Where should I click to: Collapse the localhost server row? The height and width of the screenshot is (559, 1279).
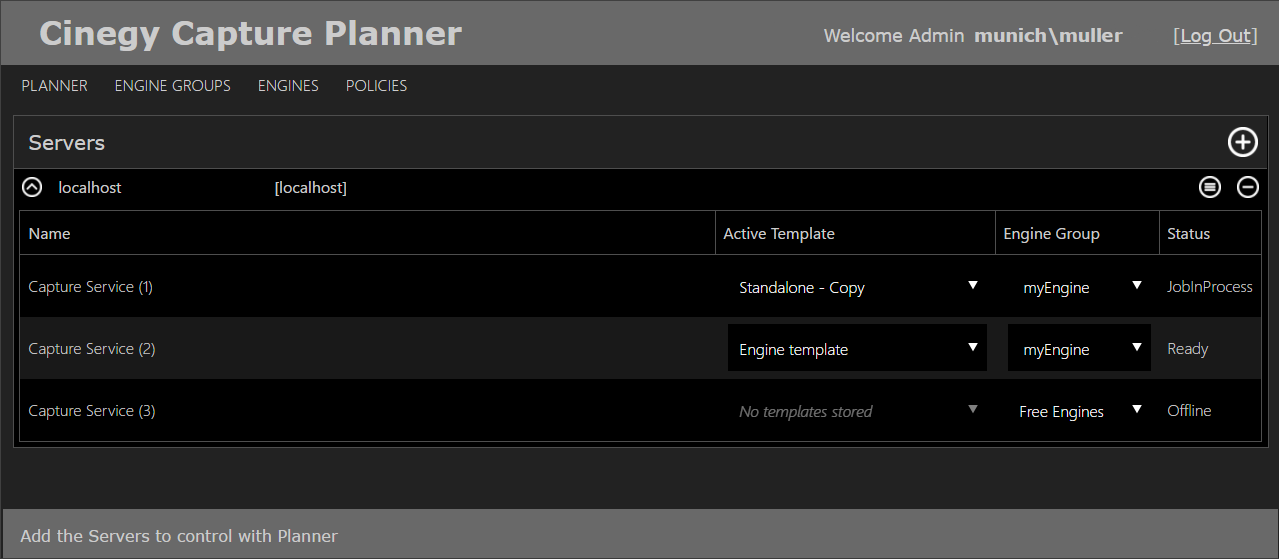coord(32,187)
